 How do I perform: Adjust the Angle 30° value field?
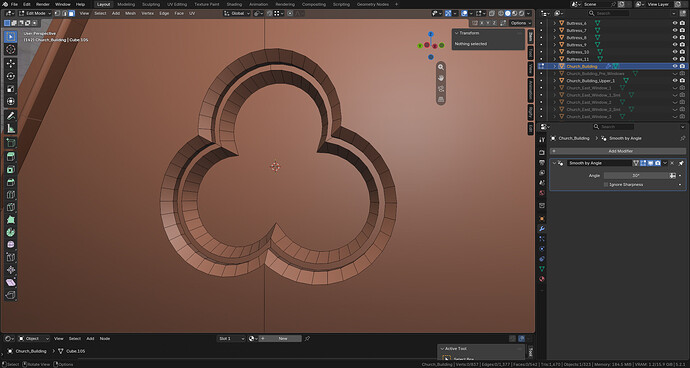(x=636, y=175)
